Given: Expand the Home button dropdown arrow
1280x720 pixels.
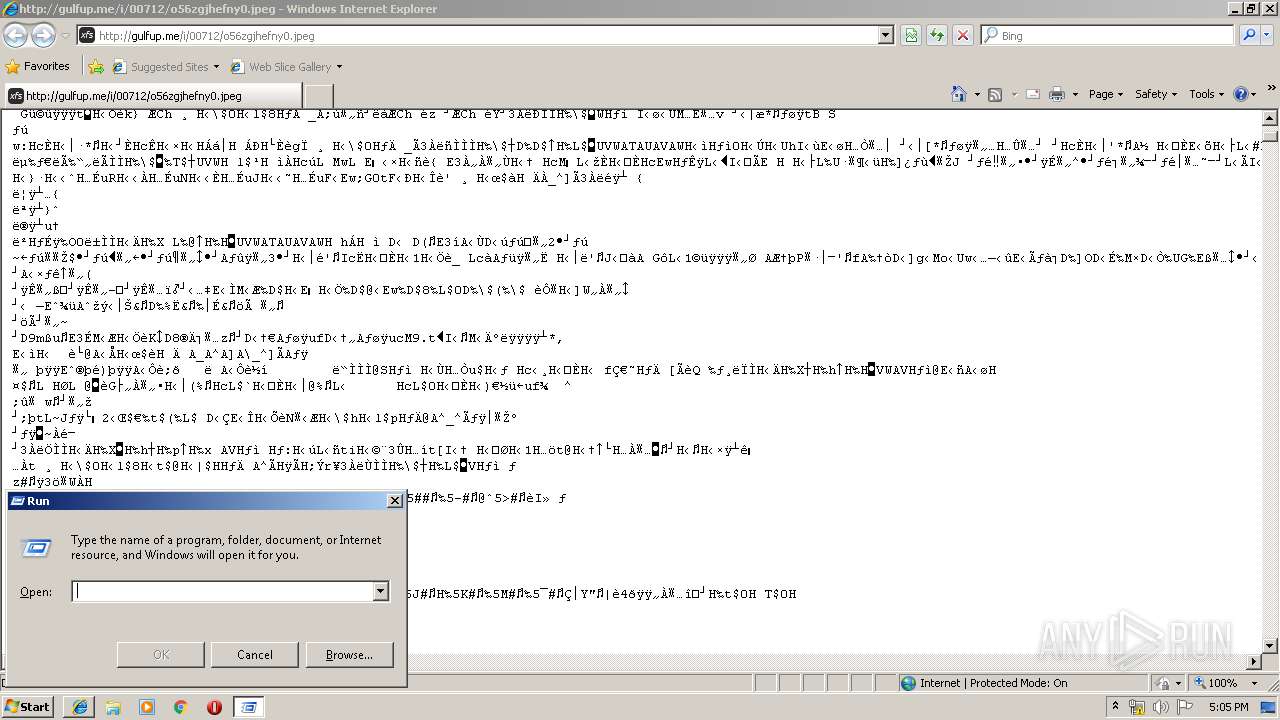Looking at the screenshot, I should tap(976, 94).
